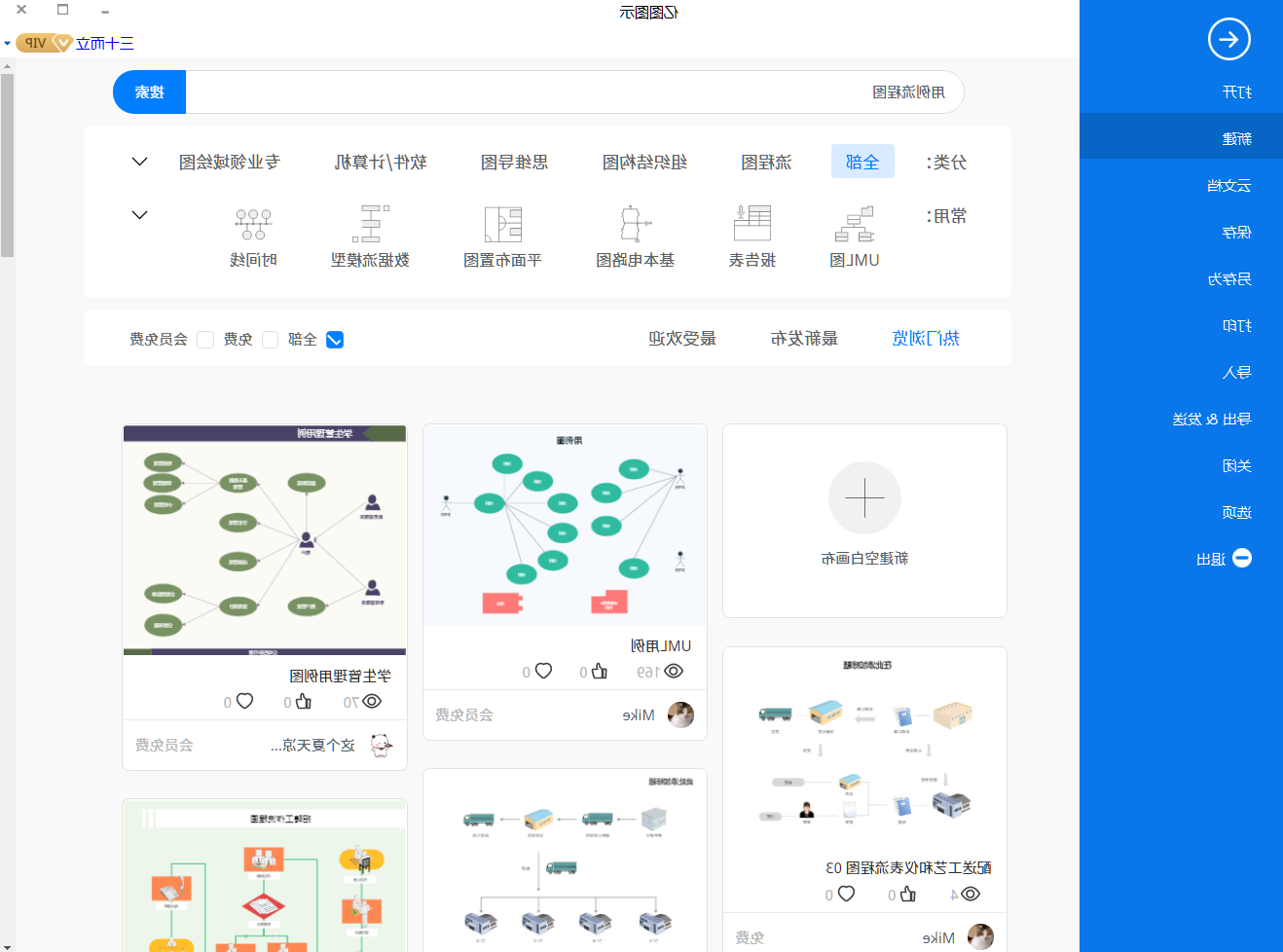Select the 报告表 template icon
Image resolution: width=1283 pixels, height=952 pixels.
point(751,224)
